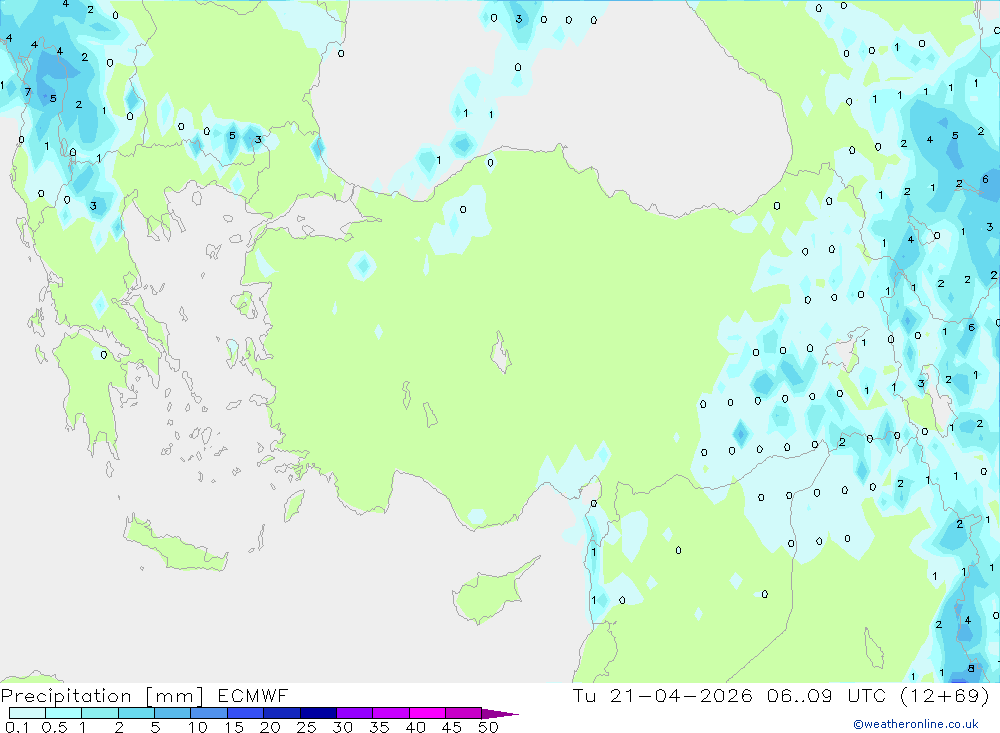Pick the 15–20 mm legend color box
The height and width of the screenshot is (733, 1000).
coord(246,713)
